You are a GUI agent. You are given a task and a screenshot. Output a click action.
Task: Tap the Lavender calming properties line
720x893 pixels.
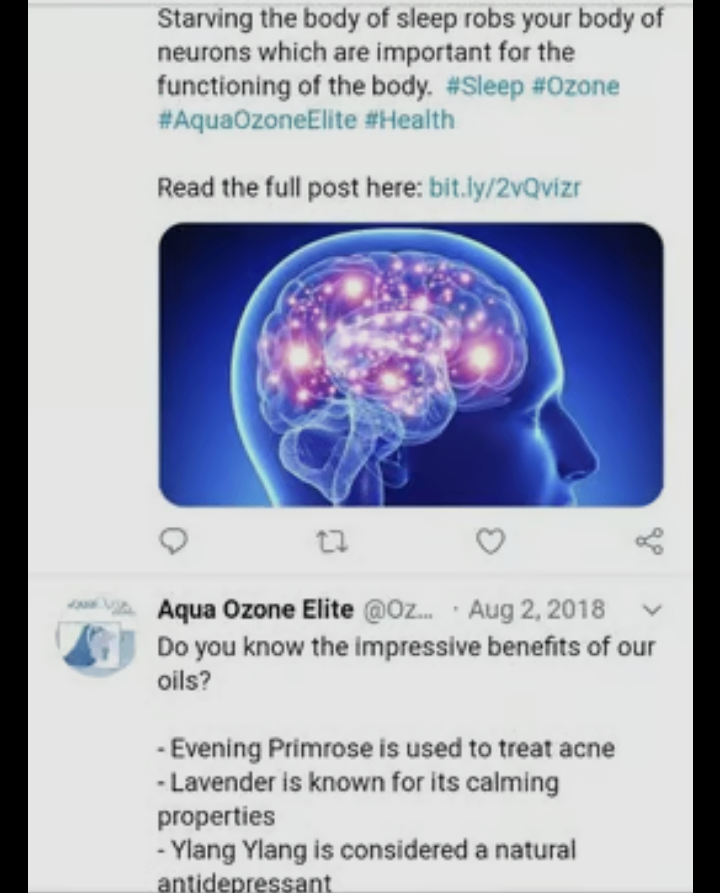tap(358, 798)
